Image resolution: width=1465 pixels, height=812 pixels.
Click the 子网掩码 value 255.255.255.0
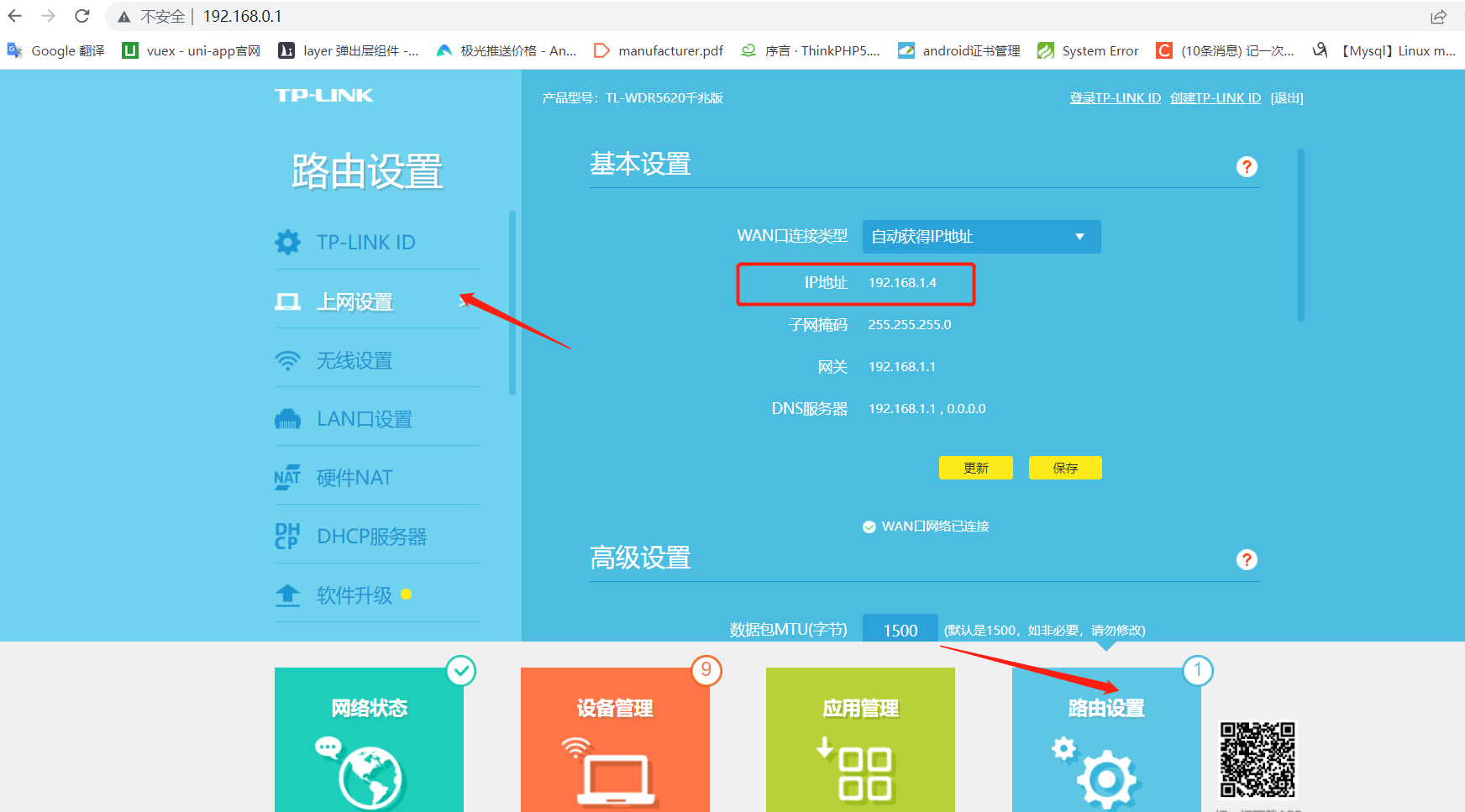click(x=910, y=325)
